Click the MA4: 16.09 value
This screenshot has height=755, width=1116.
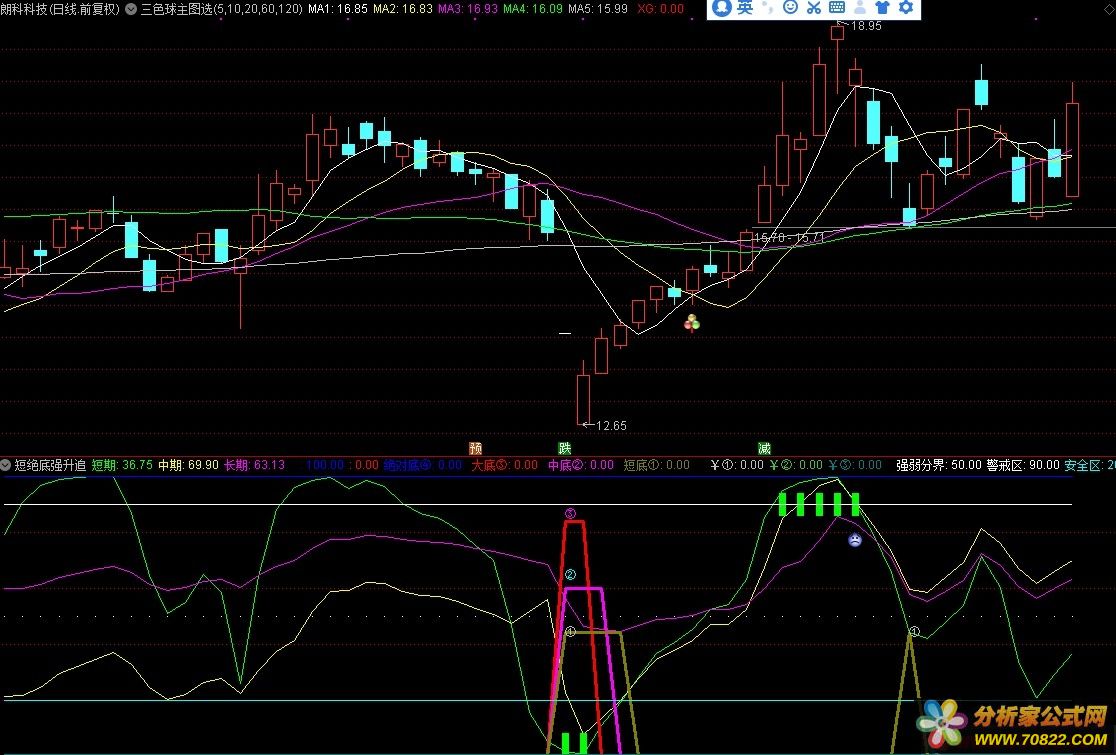point(532,9)
